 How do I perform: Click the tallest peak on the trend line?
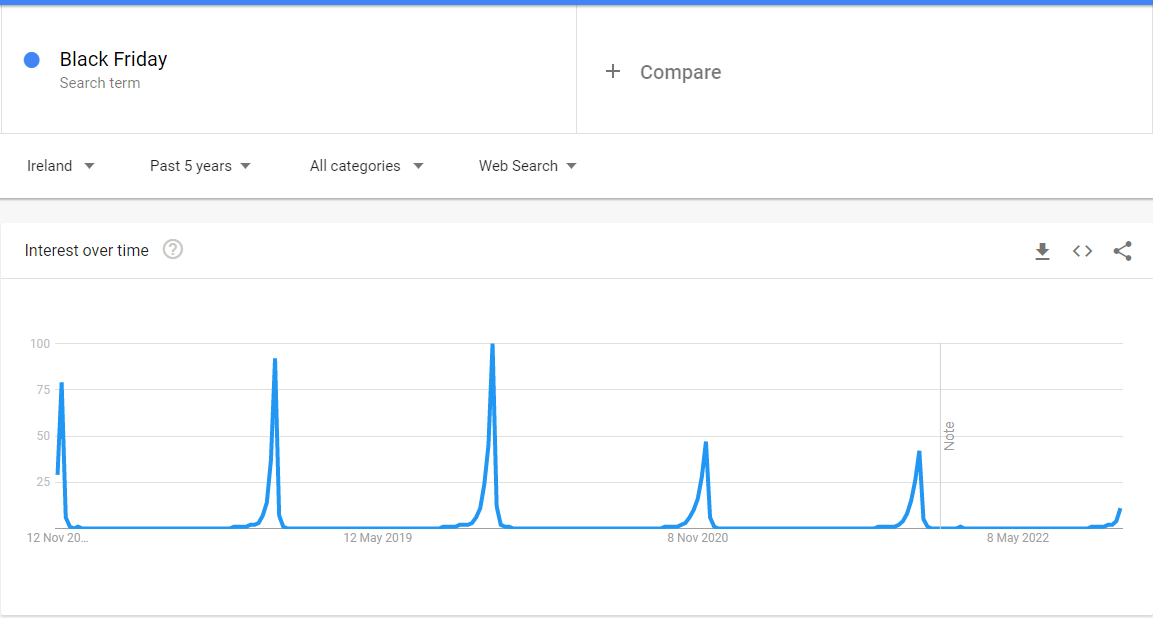click(x=491, y=345)
